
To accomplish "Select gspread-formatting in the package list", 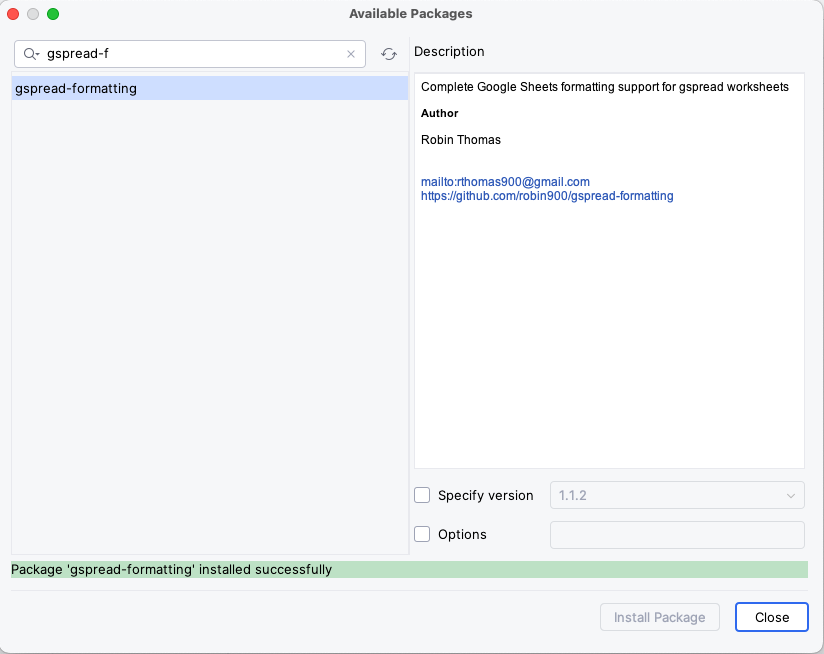I will (76, 88).
